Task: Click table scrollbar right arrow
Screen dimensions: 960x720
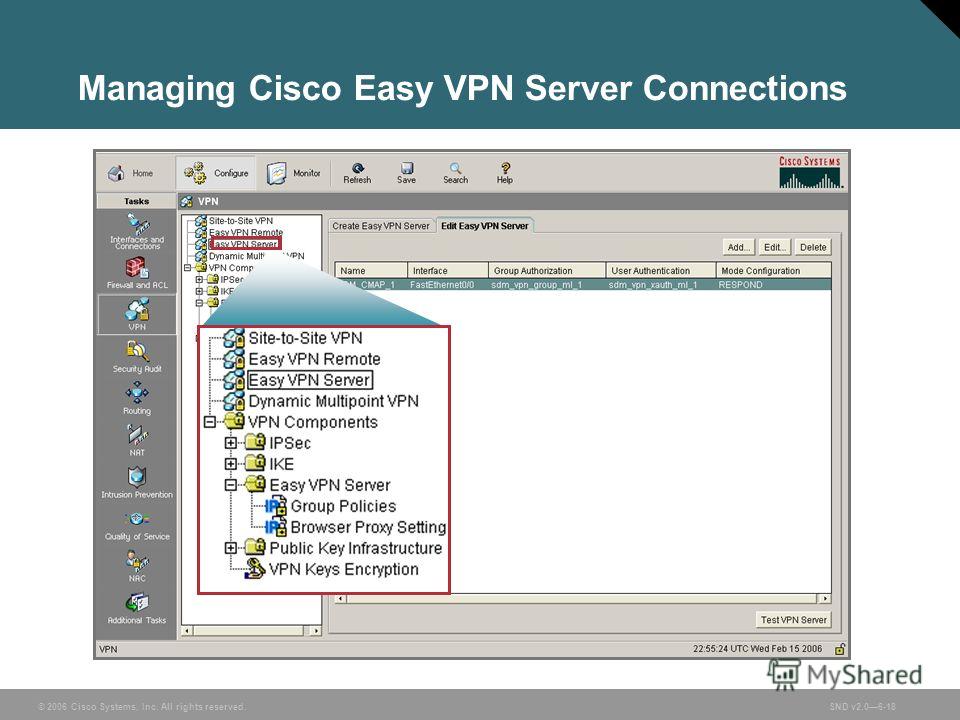Action: coord(825,599)
